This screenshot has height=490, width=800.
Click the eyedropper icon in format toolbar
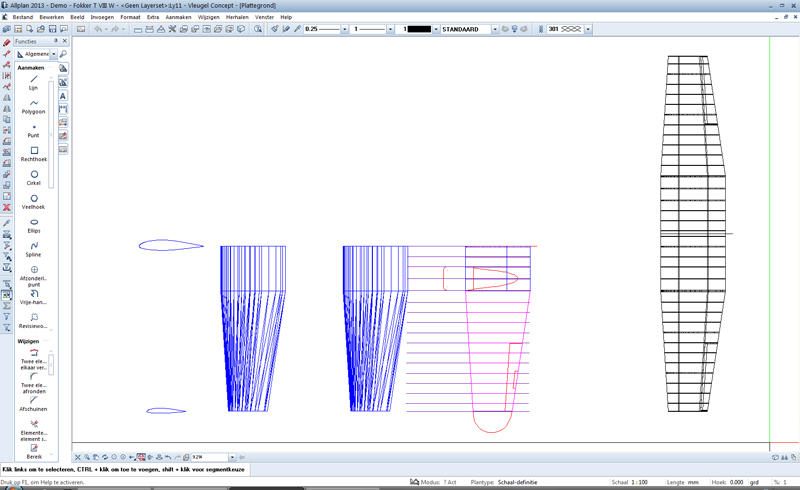tap(297, 29)
